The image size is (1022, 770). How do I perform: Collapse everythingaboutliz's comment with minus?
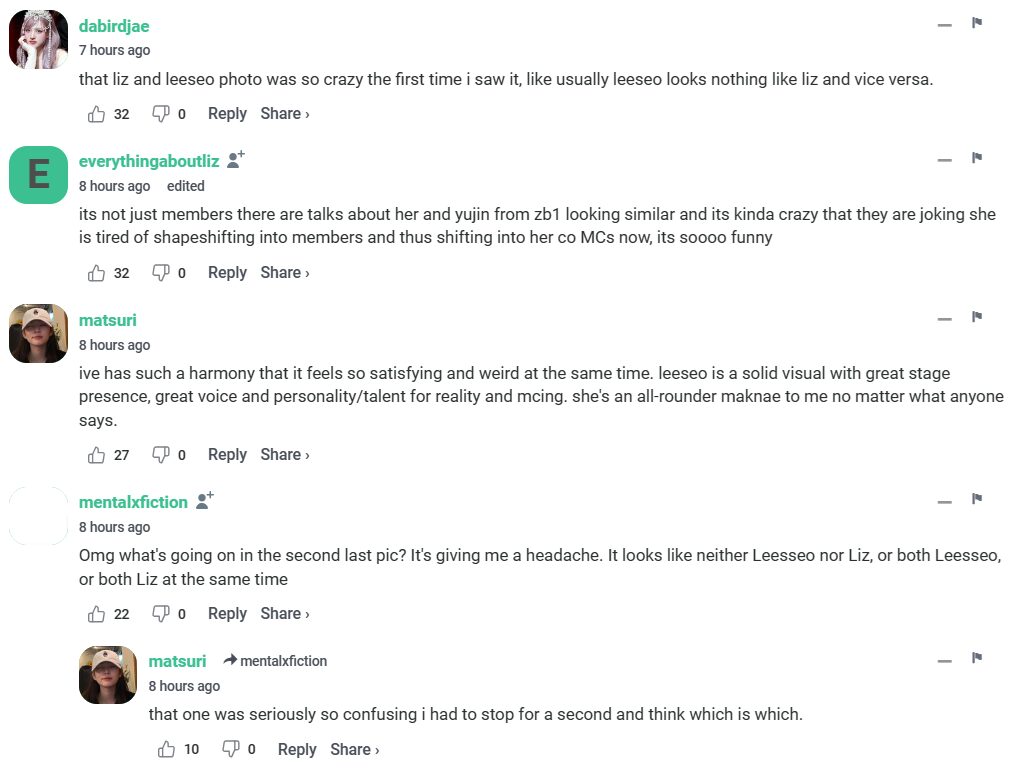click(x=944, y=160)
